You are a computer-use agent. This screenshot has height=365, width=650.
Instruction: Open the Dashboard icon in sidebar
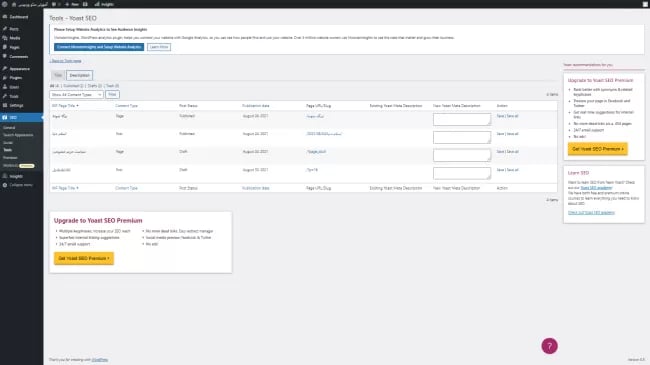tap(5, 17)
